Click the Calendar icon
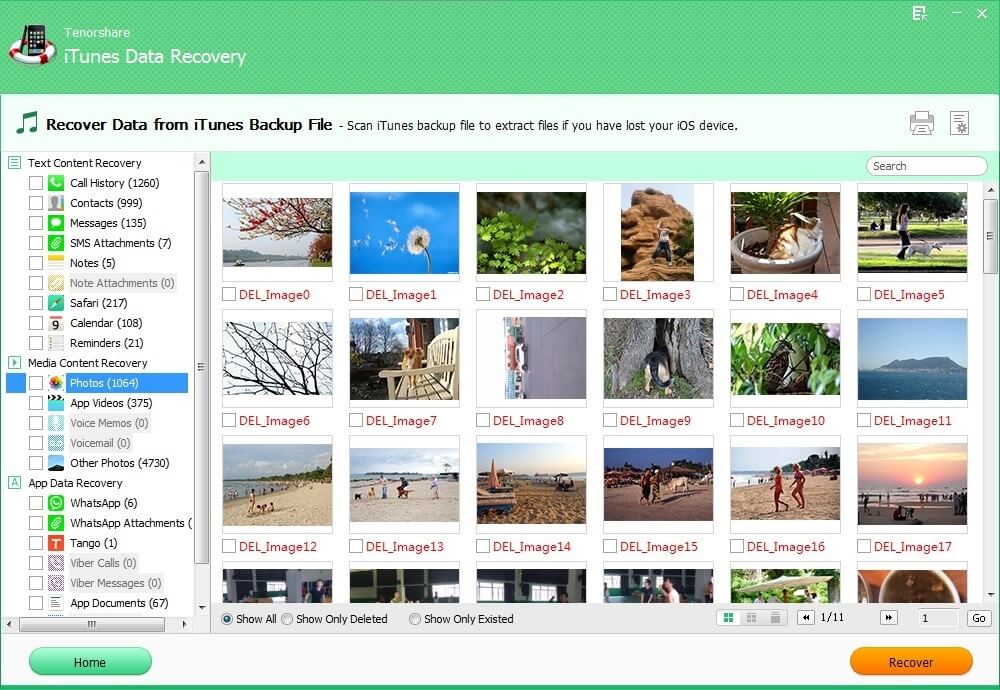 (x=56, y=323)
